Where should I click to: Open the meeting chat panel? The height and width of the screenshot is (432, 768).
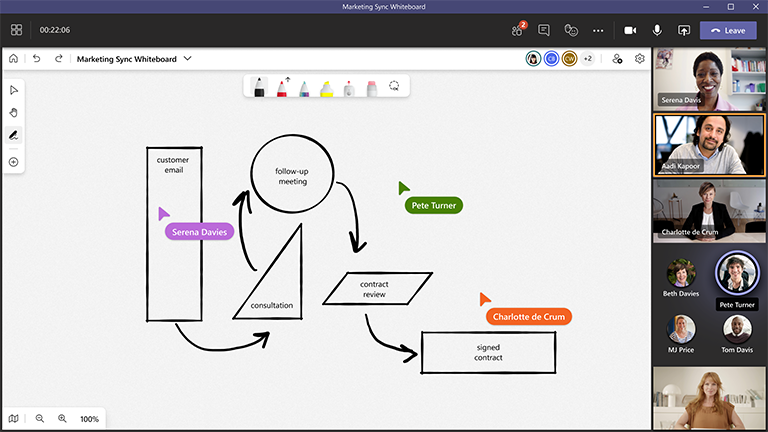coord(545,30)
